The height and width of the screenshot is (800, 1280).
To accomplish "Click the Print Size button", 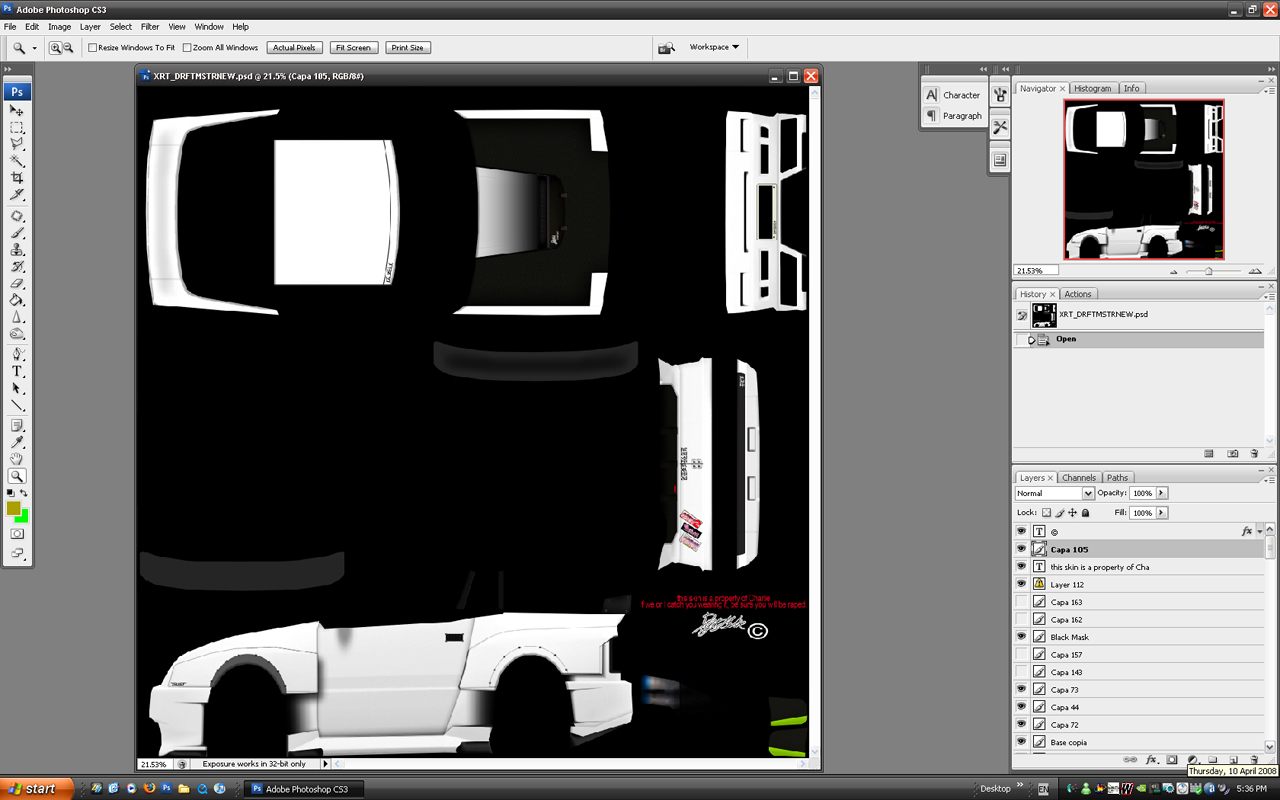I will click(x=408, y=47).
